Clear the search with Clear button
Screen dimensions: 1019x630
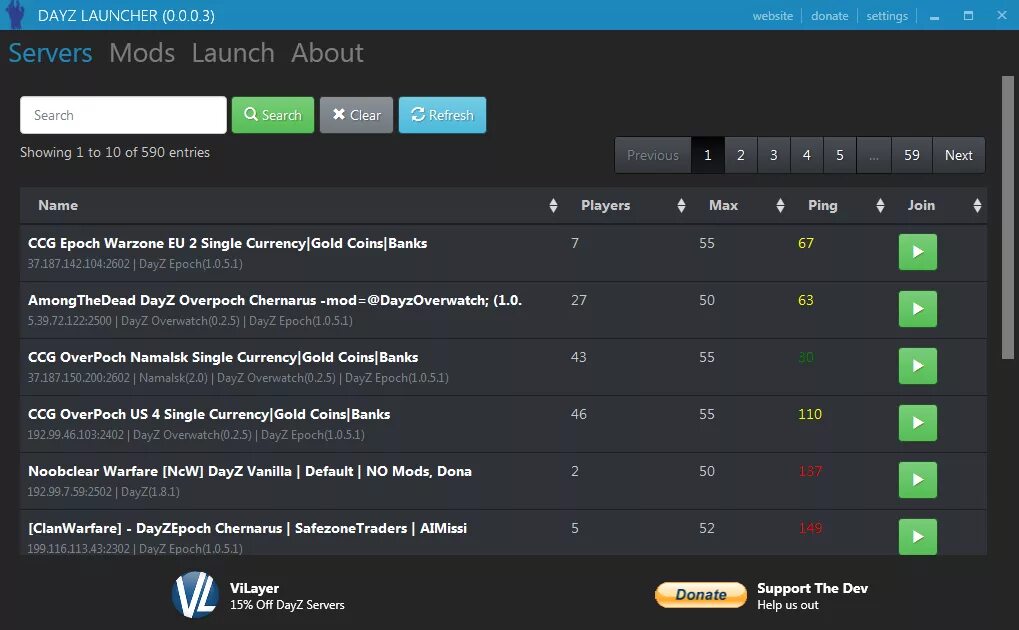[x=356, y=115]
